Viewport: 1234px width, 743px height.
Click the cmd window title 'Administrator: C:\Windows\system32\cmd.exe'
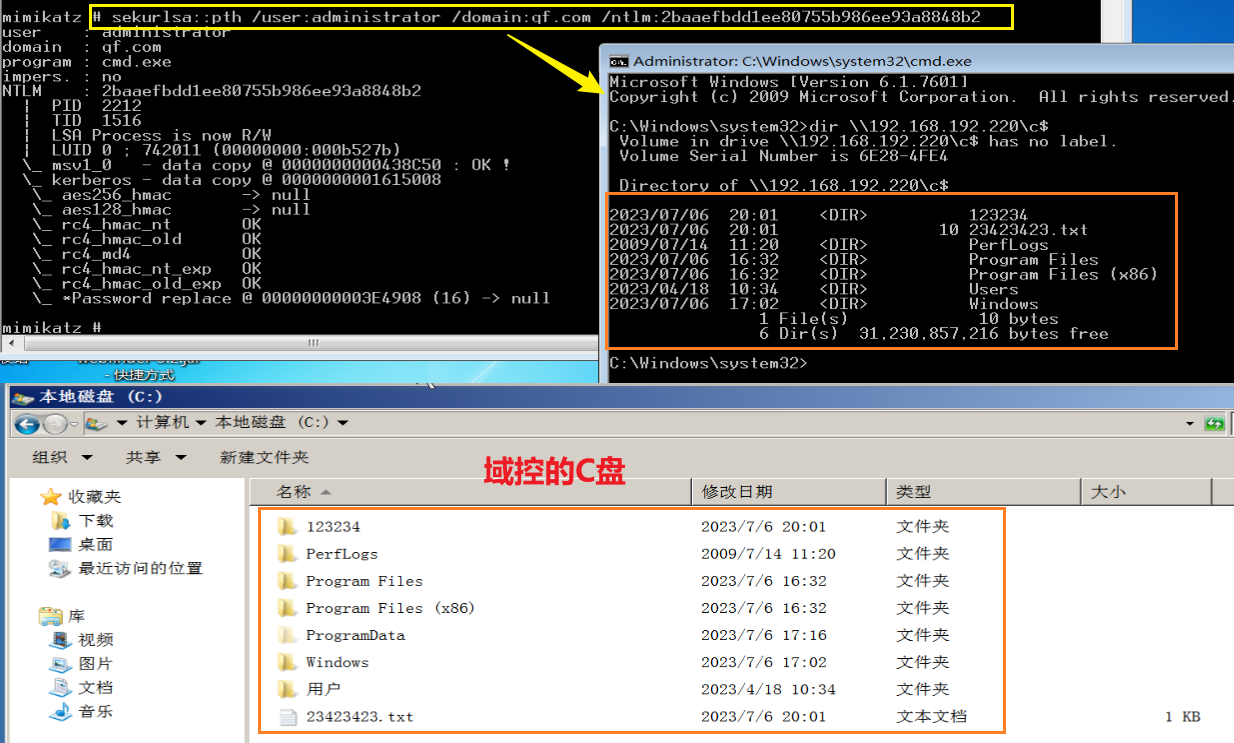point(800,60)
